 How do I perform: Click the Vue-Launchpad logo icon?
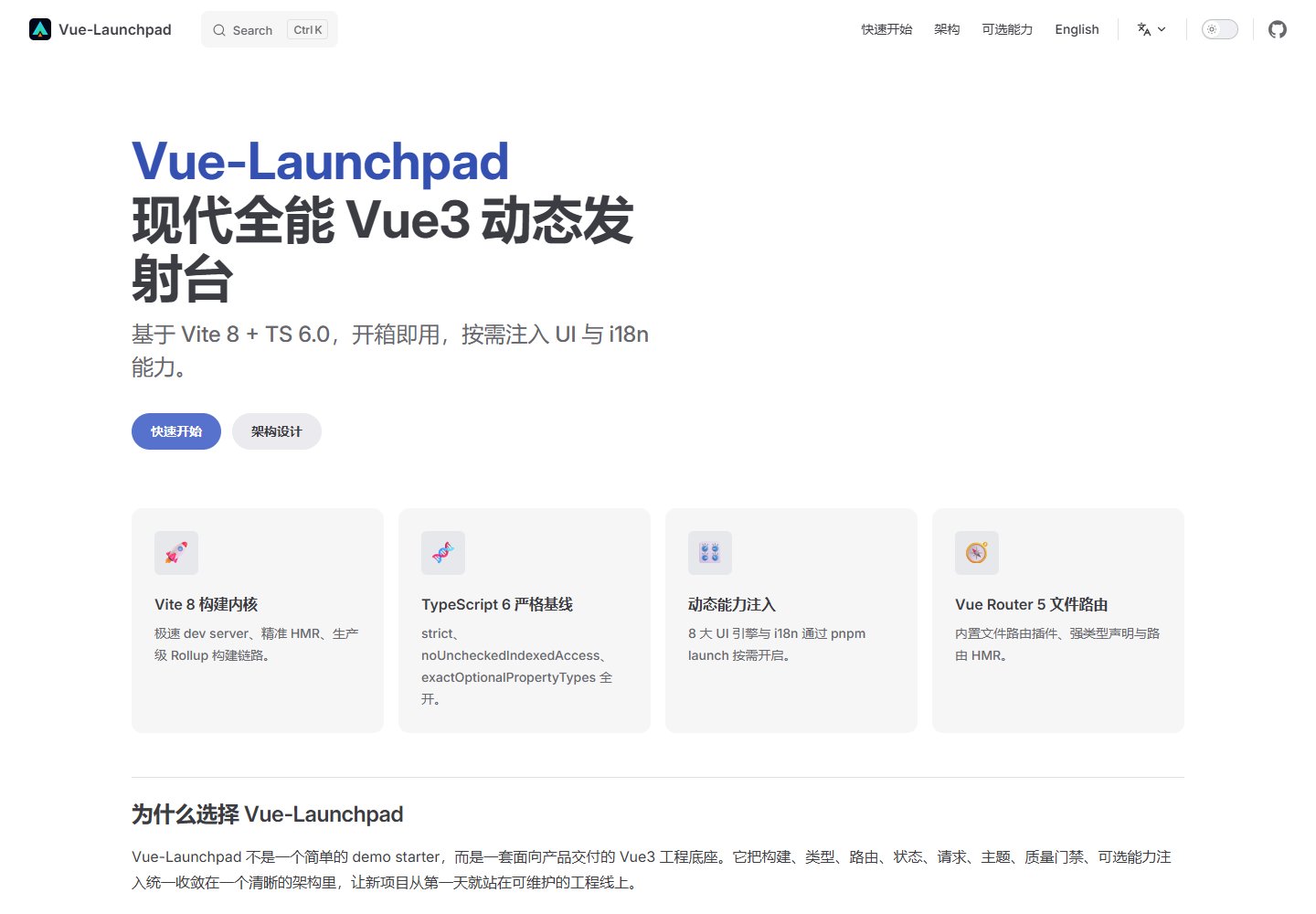point(40,29)
